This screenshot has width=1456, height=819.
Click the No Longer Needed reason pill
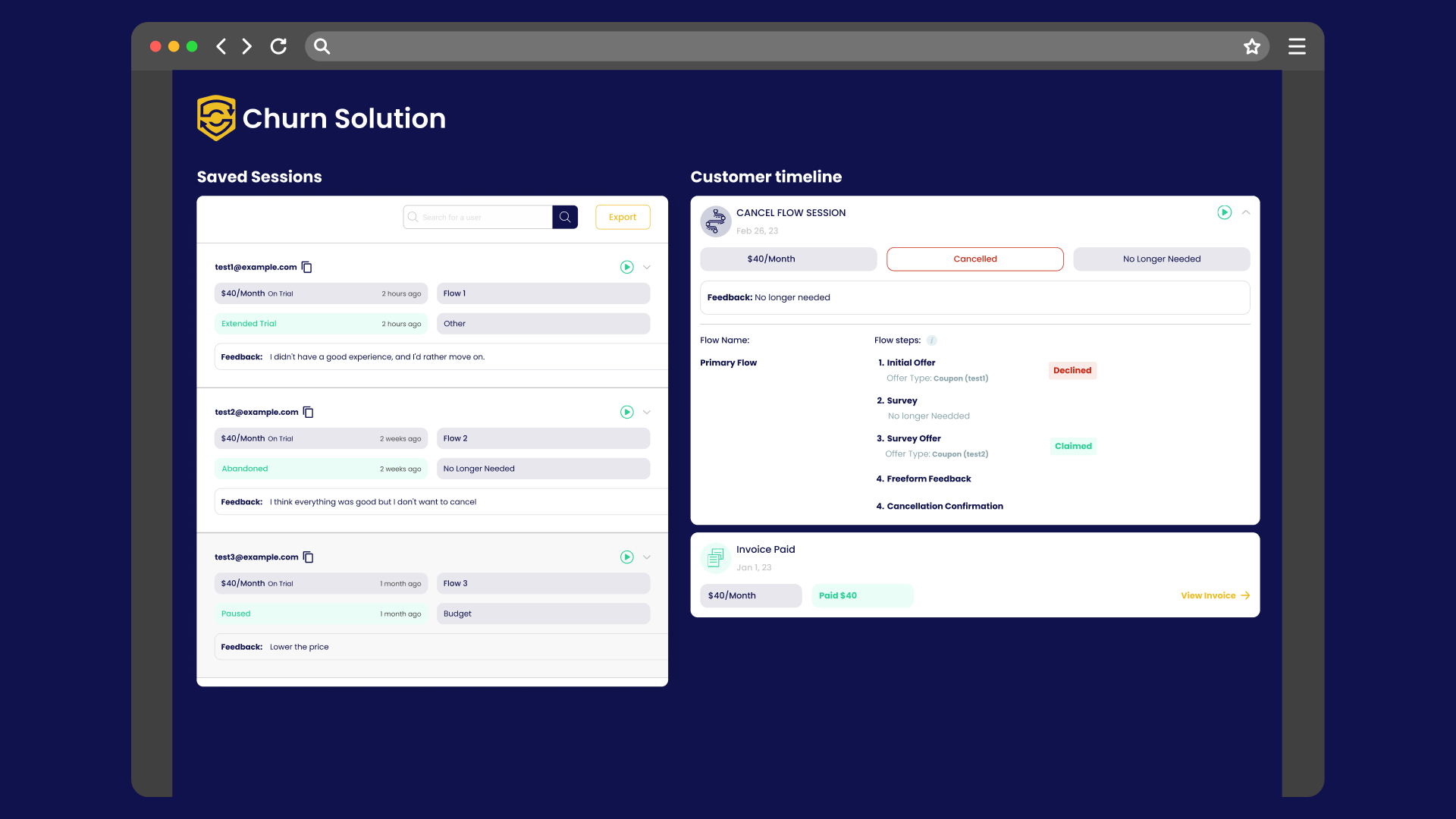[x=1162, y=259]
